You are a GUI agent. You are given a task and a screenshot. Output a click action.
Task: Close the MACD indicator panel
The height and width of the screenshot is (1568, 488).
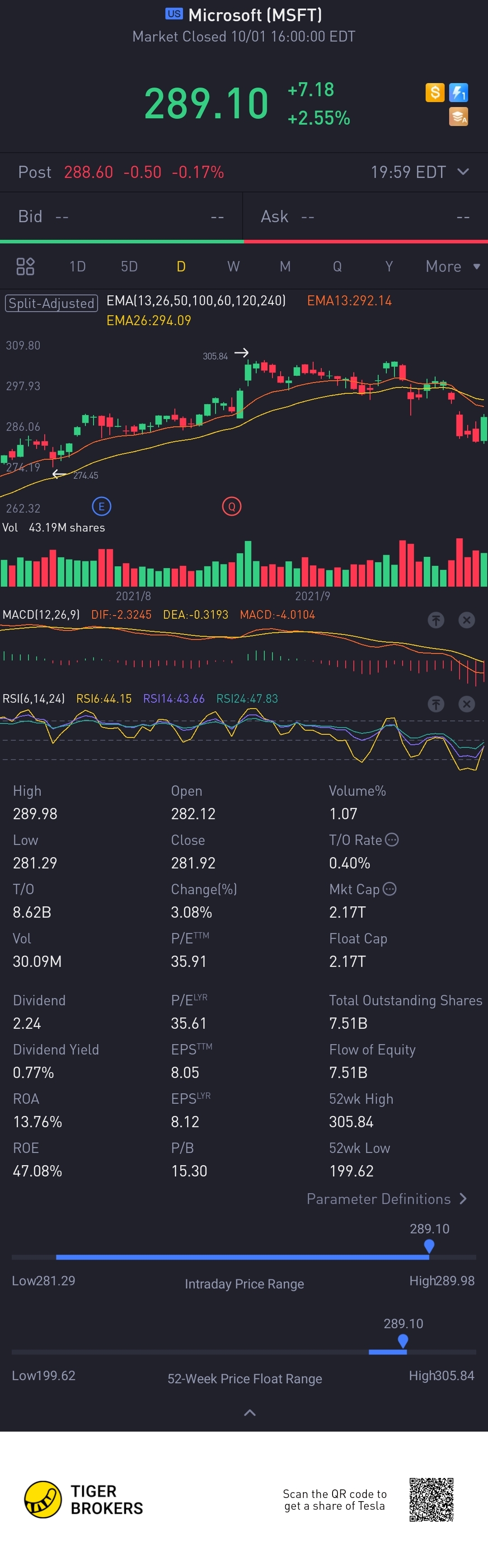click(x=467, y=620)
